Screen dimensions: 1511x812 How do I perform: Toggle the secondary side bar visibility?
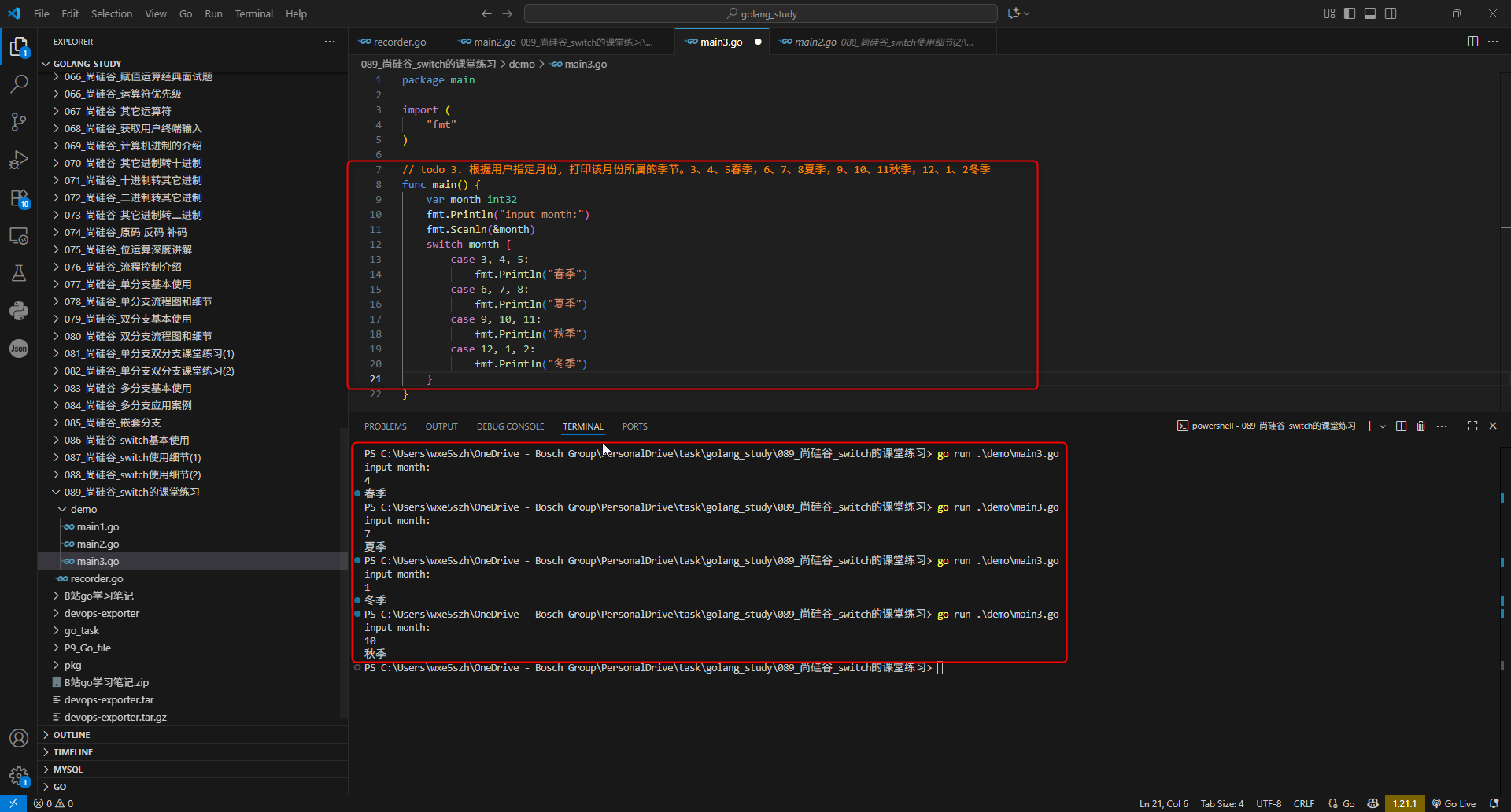click(1391, 13)
